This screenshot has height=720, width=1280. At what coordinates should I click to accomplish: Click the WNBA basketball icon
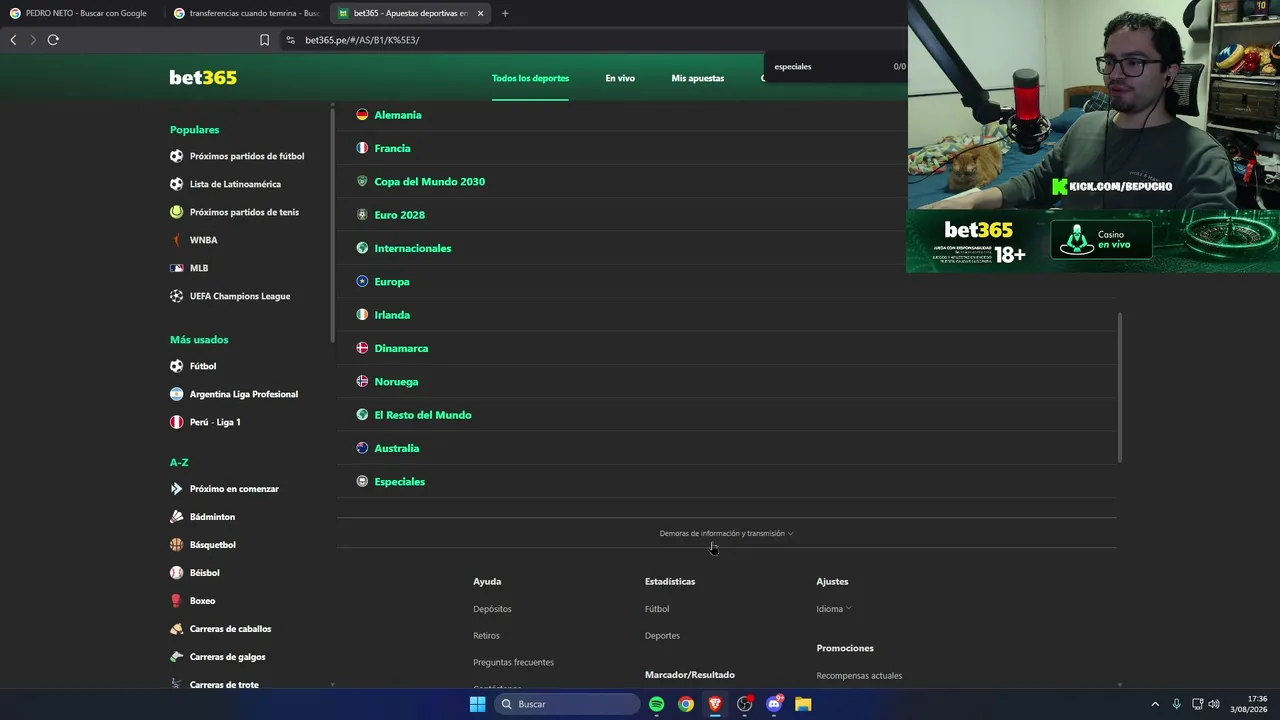[x=176, y=240]
